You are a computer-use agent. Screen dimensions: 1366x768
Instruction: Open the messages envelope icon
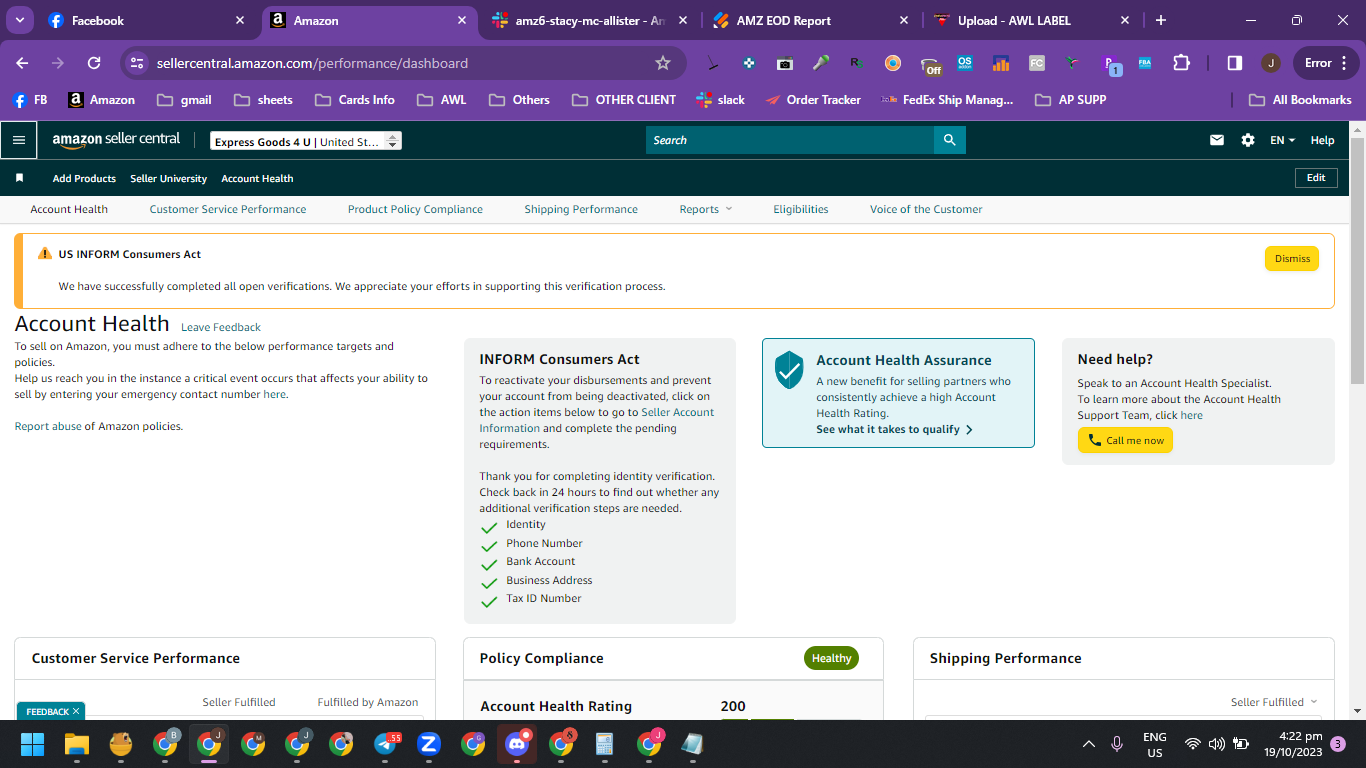click(x=1217, y=140)
